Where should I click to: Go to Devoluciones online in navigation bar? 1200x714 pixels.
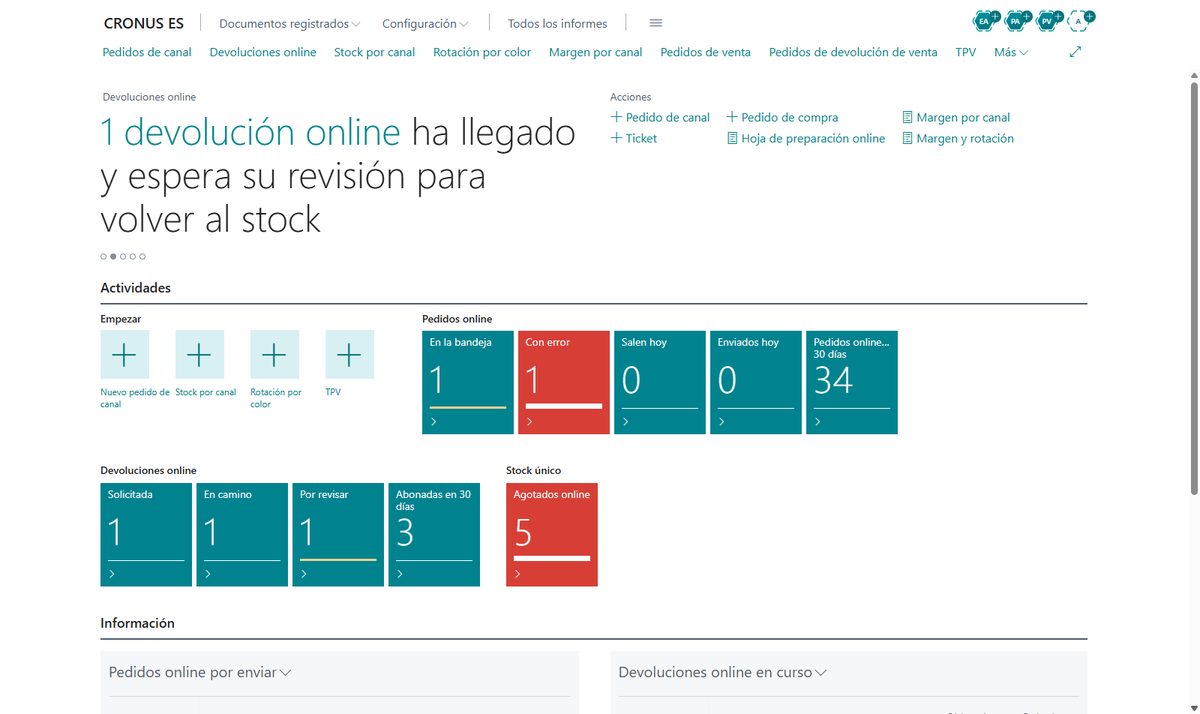(263, 52)
